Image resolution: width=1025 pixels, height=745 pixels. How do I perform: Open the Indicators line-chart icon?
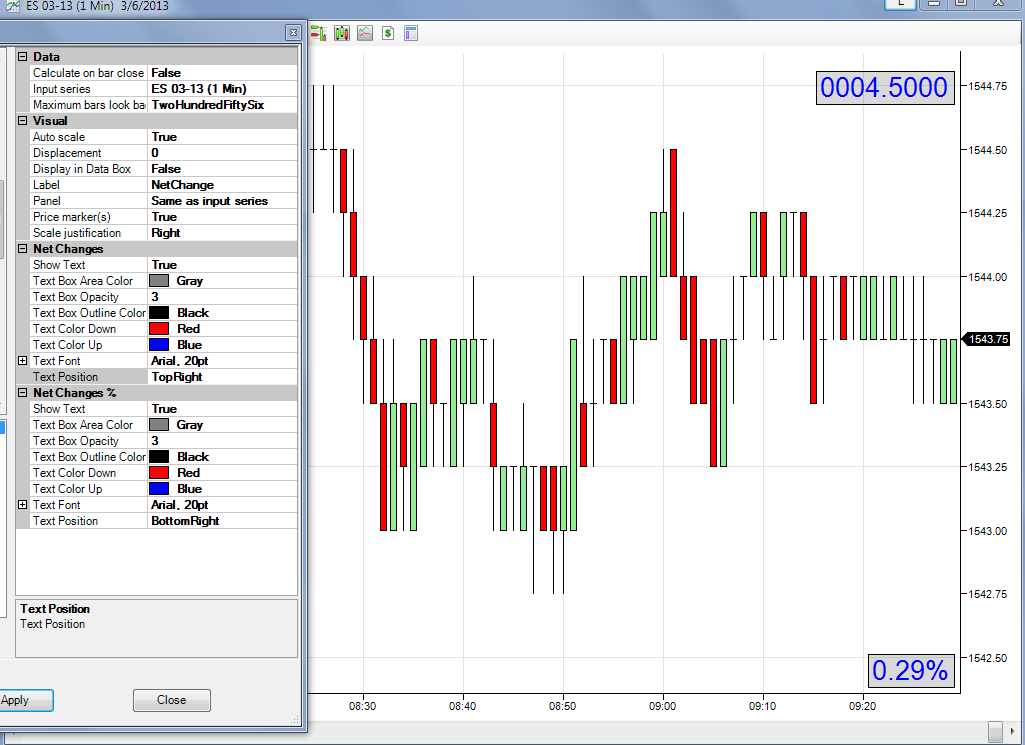tap(365, 33)
